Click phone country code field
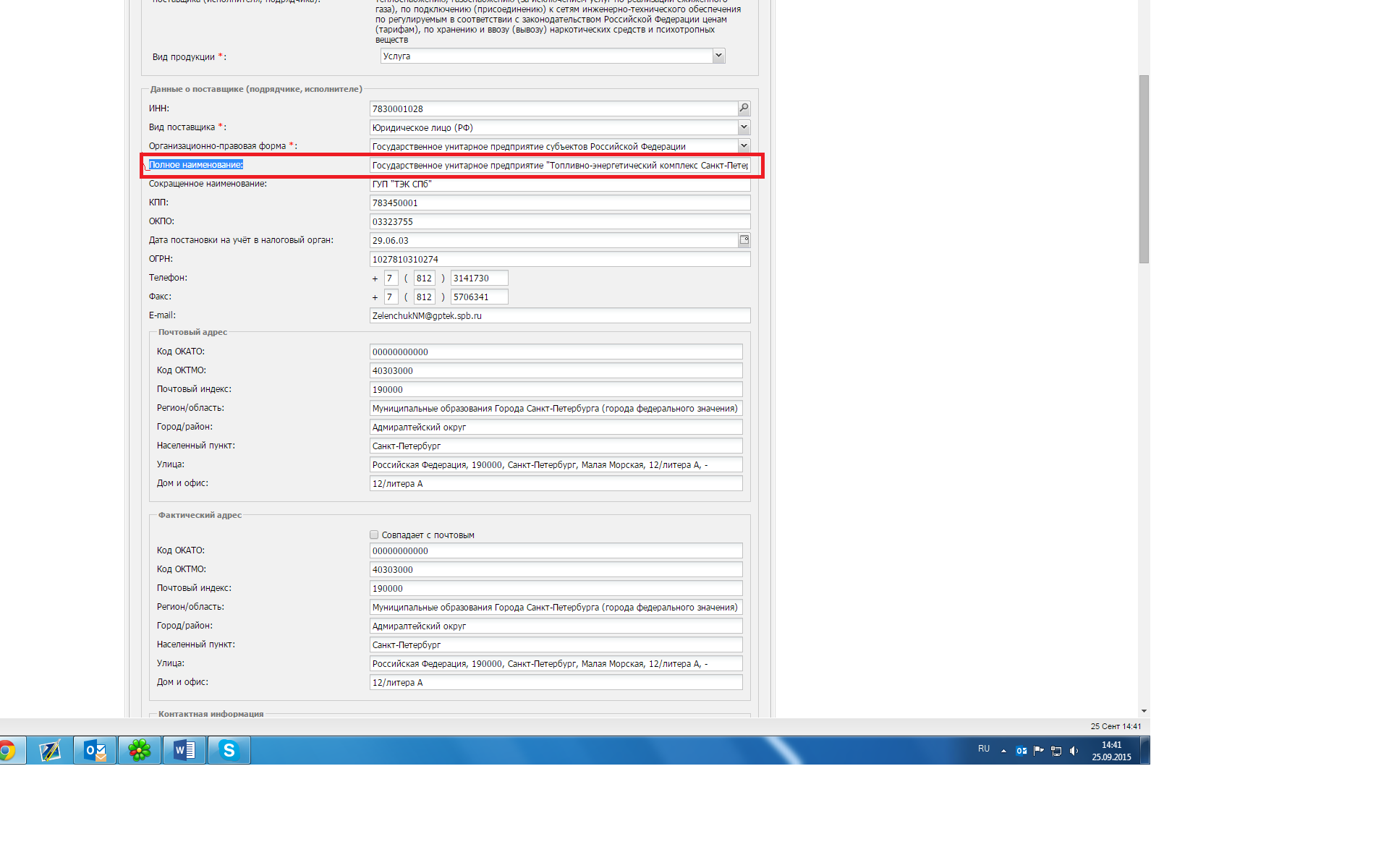1389x868 pixels. point(391,278)
